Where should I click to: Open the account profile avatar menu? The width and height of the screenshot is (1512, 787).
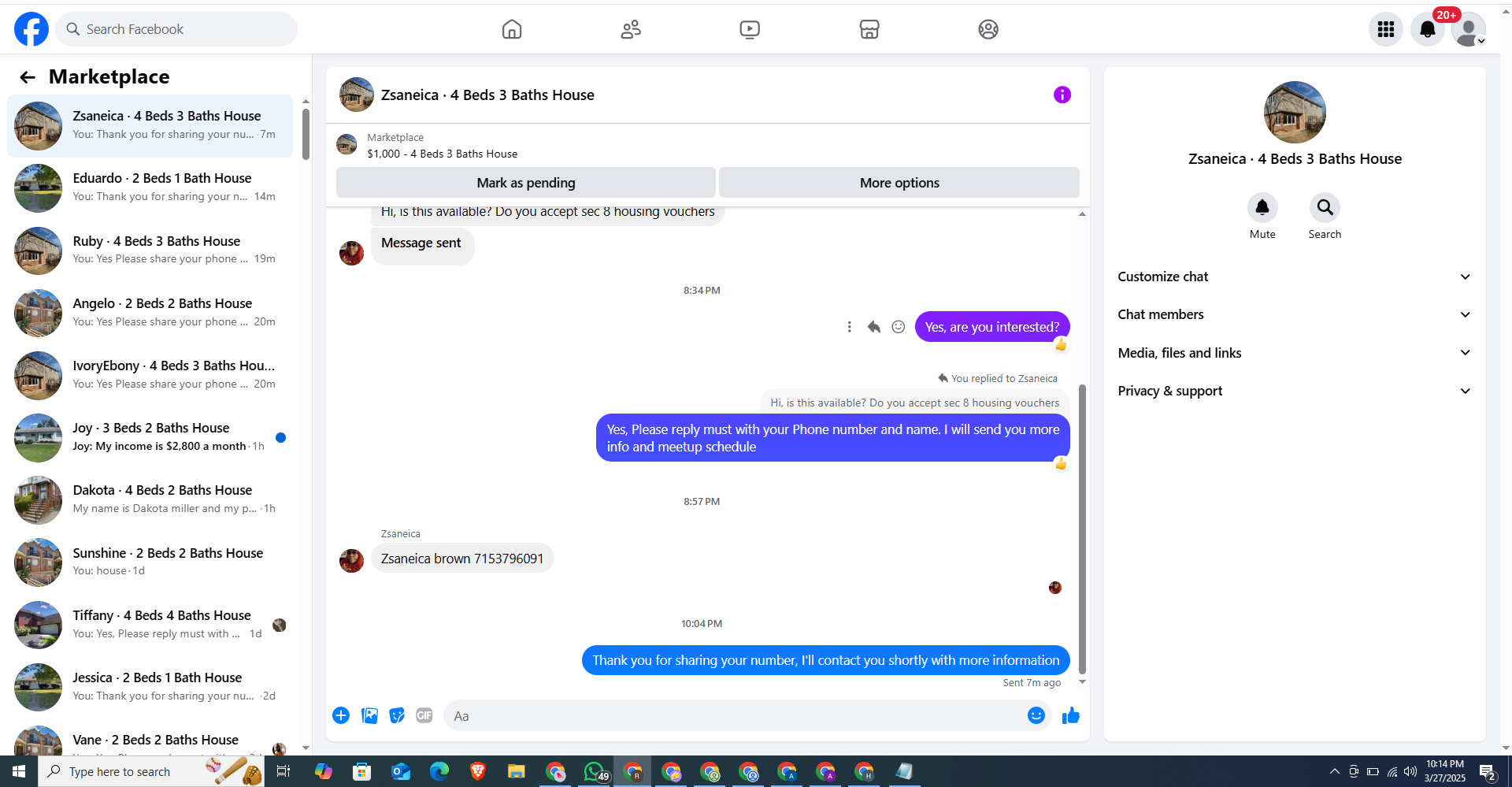pyautogui.click(x=1469, y=29)
